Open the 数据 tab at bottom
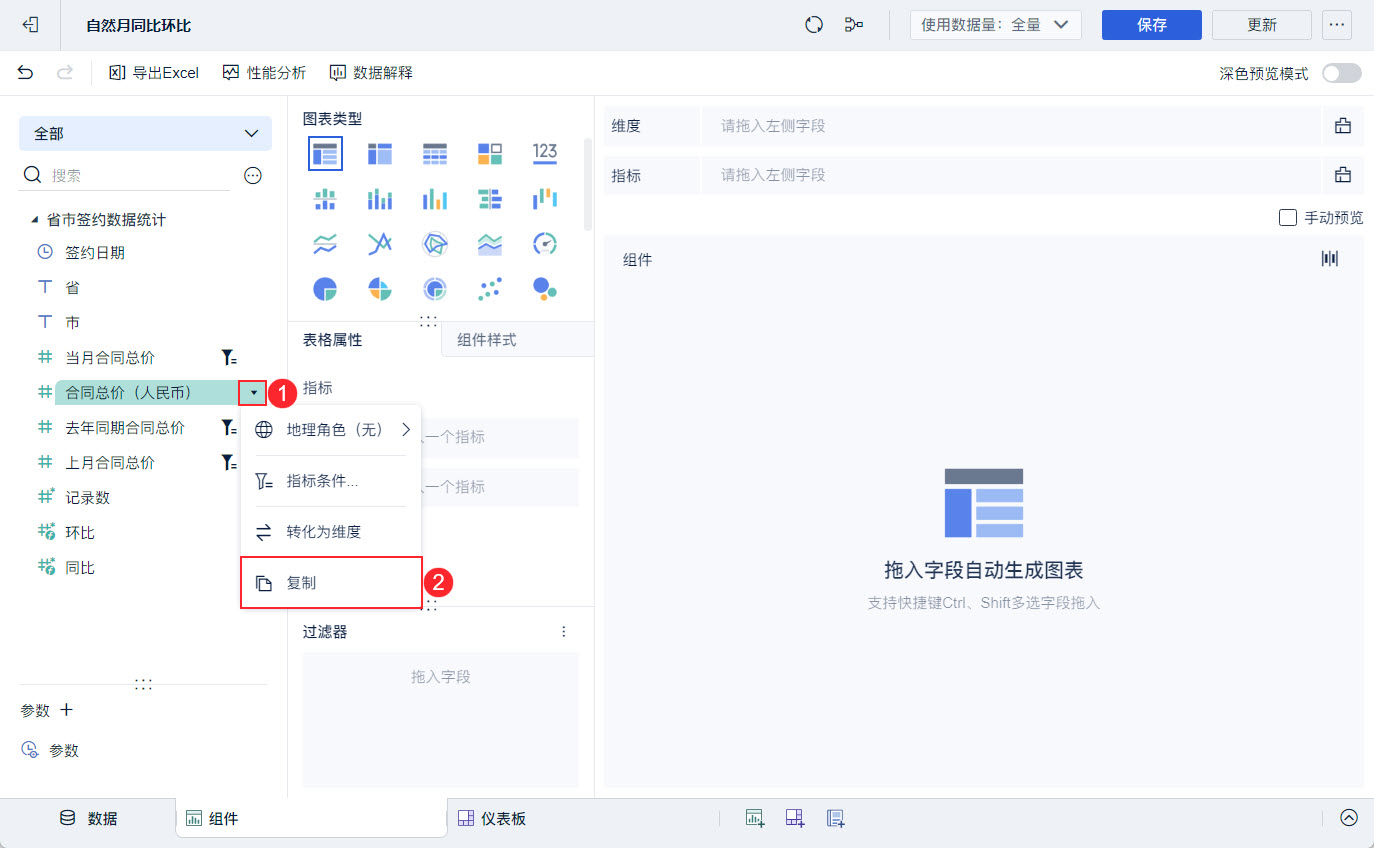The width and height of the screenshot is (1374, 848). (x=88, y=818)
